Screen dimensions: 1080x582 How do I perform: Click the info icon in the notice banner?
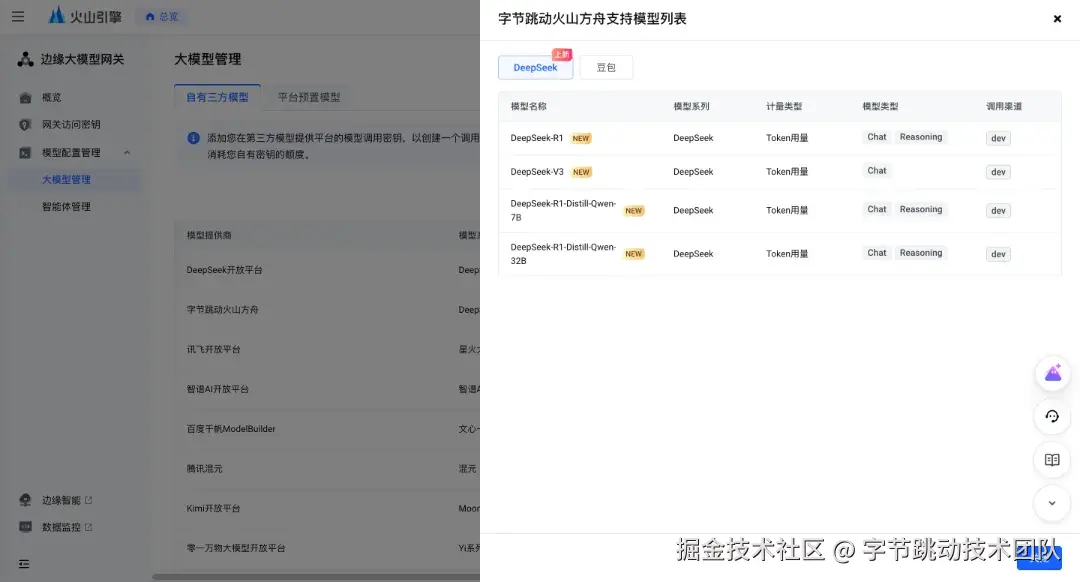point(194,138)
